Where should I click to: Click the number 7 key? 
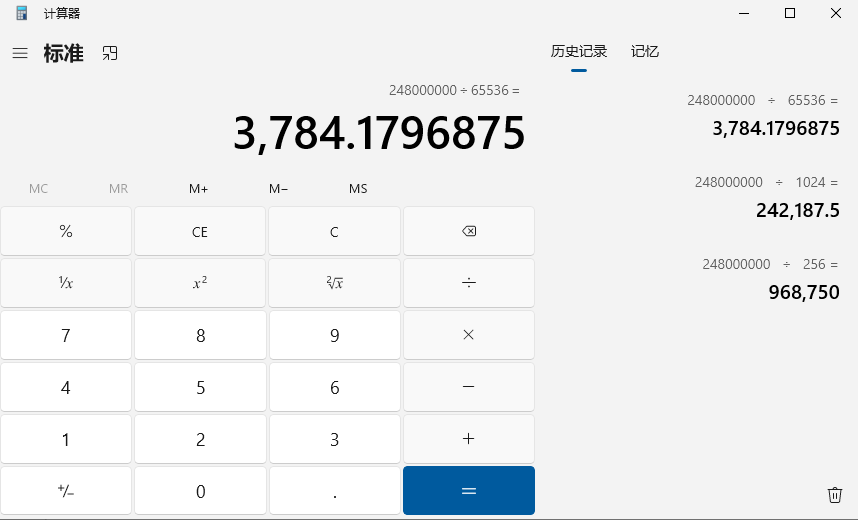point(66,335)
